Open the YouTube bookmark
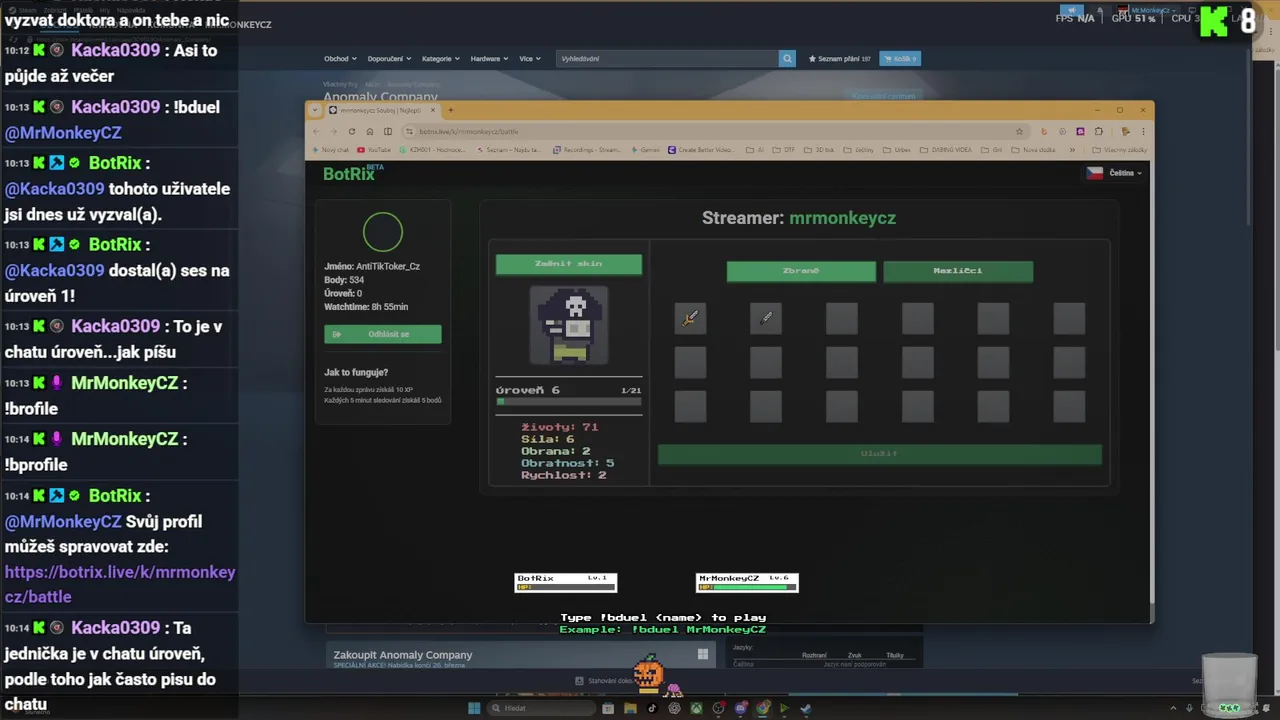 376,150
